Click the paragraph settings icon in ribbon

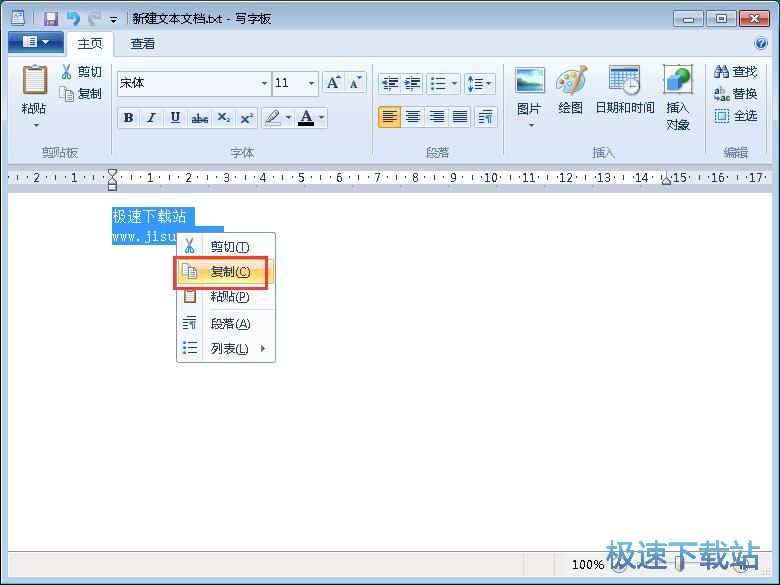[486, 117]
